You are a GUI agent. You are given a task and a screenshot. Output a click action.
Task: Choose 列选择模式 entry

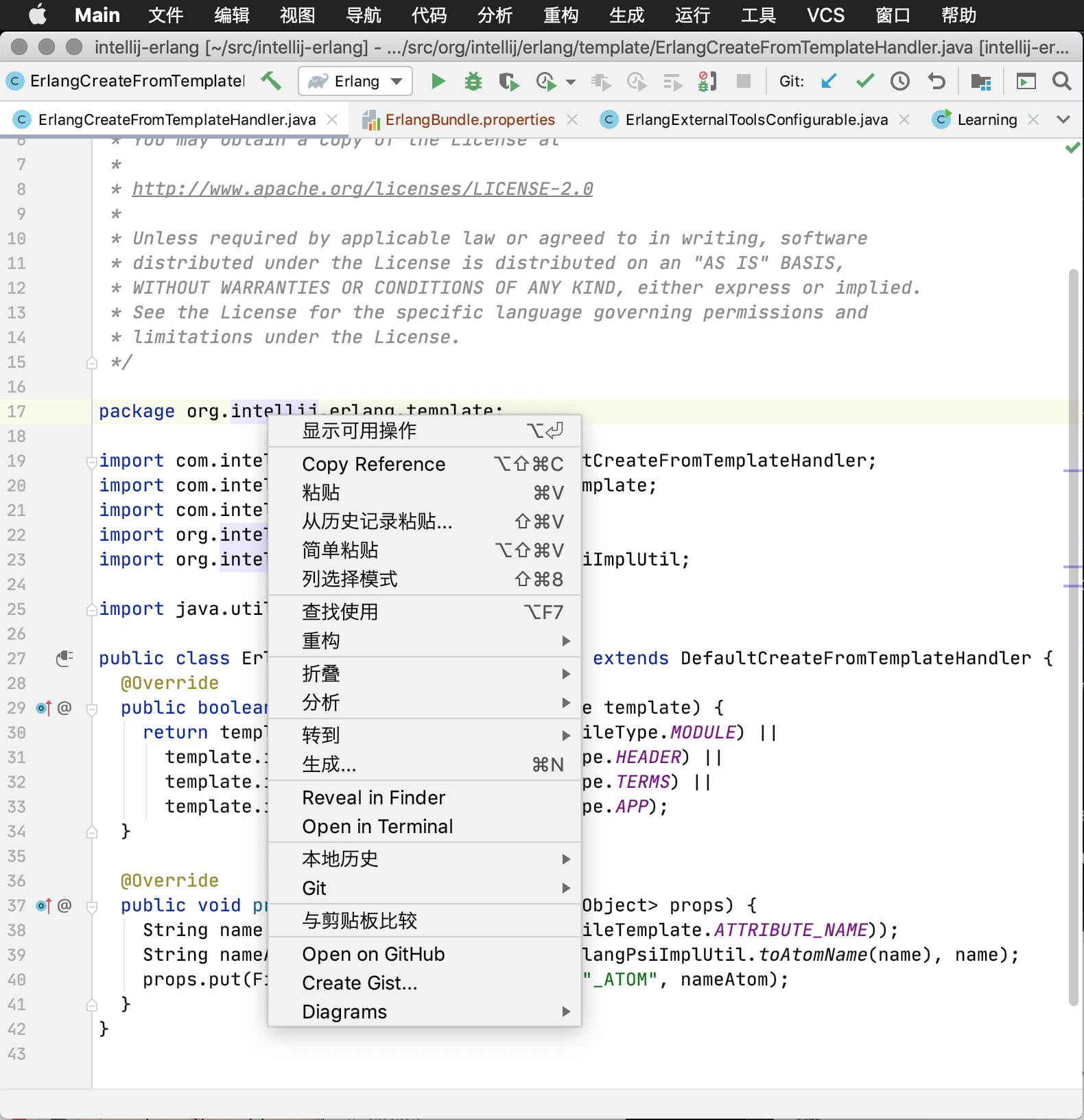[425, 579]
